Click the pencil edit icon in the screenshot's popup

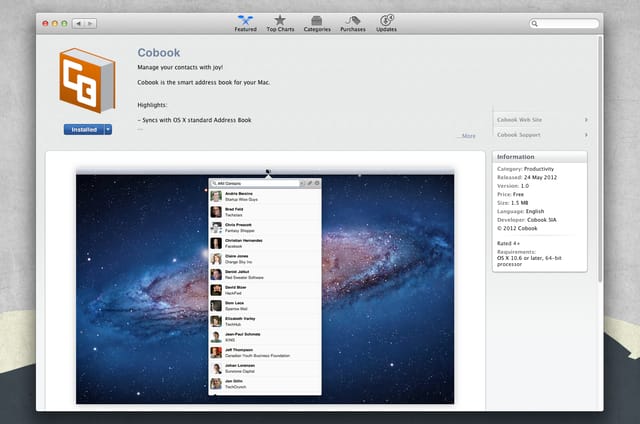pyautogui.click(x=309, y=183)
